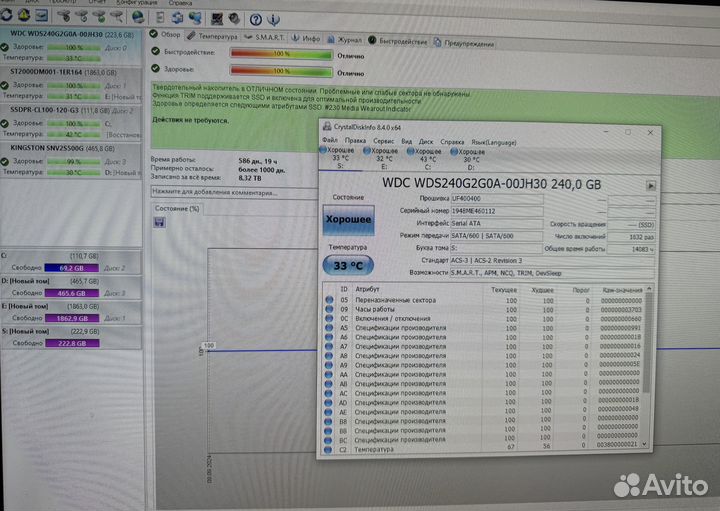Viewport: 720px width, 511px height.
Task: Click the next-disk arrow in CrystalDiskInfo
Action: click(x=651, y=186)
